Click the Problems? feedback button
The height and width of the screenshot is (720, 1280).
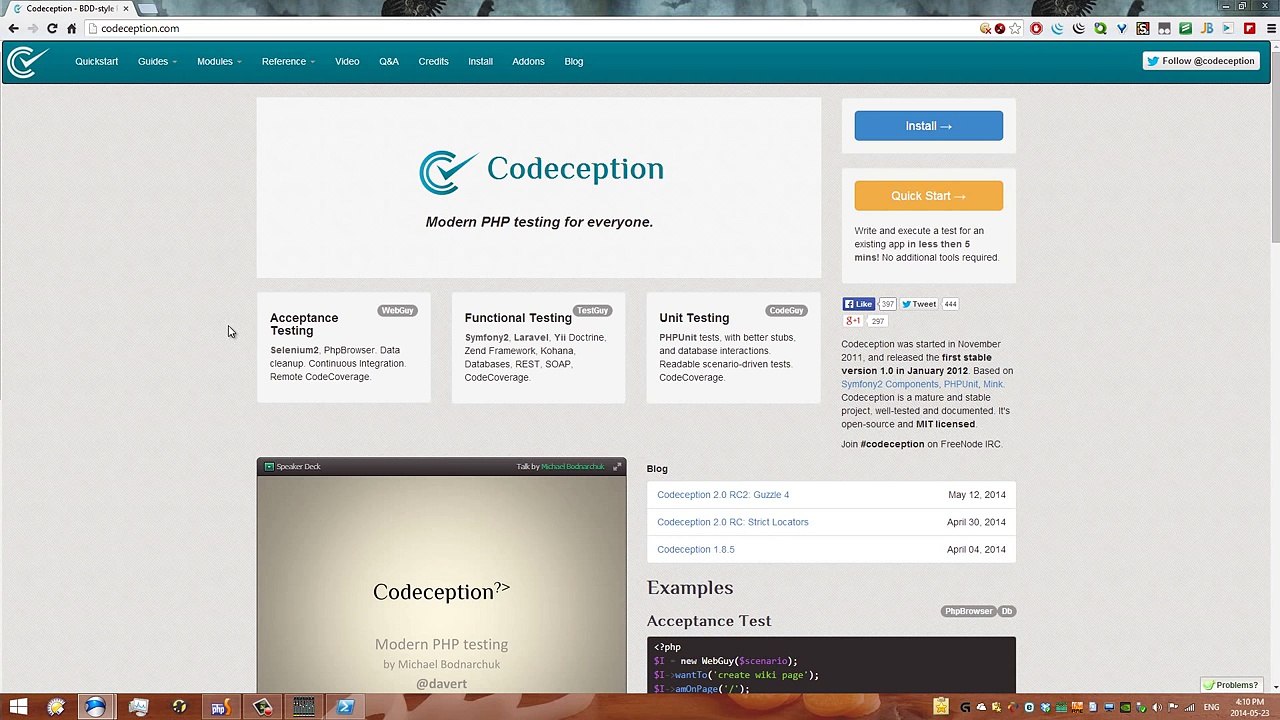pos(1230,685)
